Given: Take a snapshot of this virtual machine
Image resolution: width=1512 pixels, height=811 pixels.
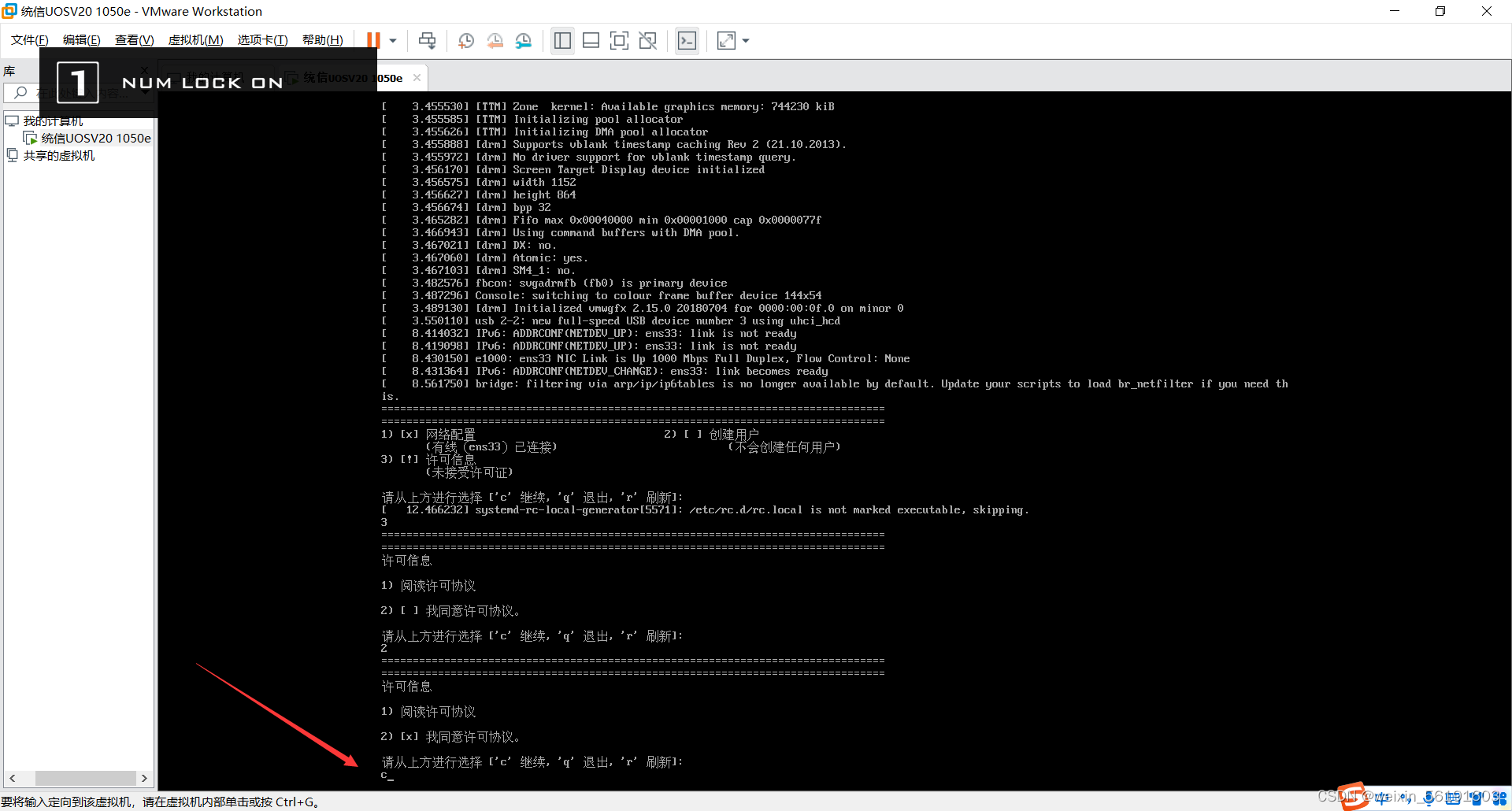Looking at the screenshot, I should click(466, 40).
